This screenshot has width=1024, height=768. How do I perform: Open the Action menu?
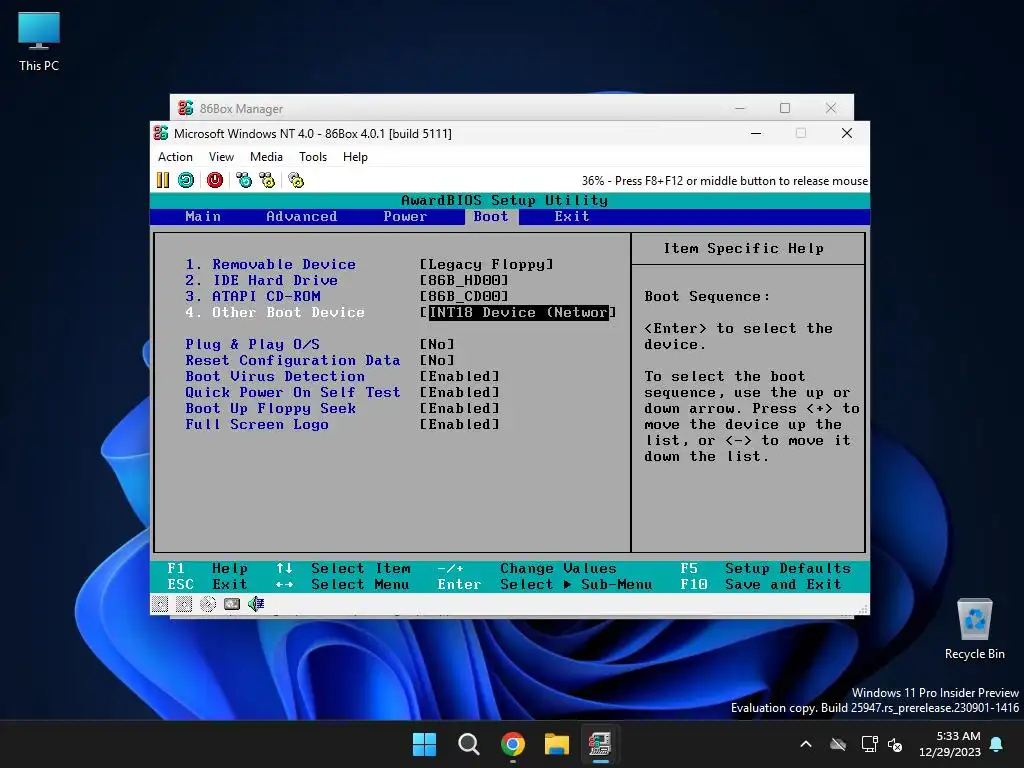(175, 157)
